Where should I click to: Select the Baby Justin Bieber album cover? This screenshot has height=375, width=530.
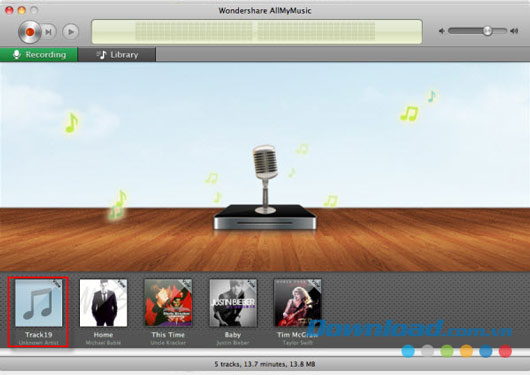click(233, 303)
